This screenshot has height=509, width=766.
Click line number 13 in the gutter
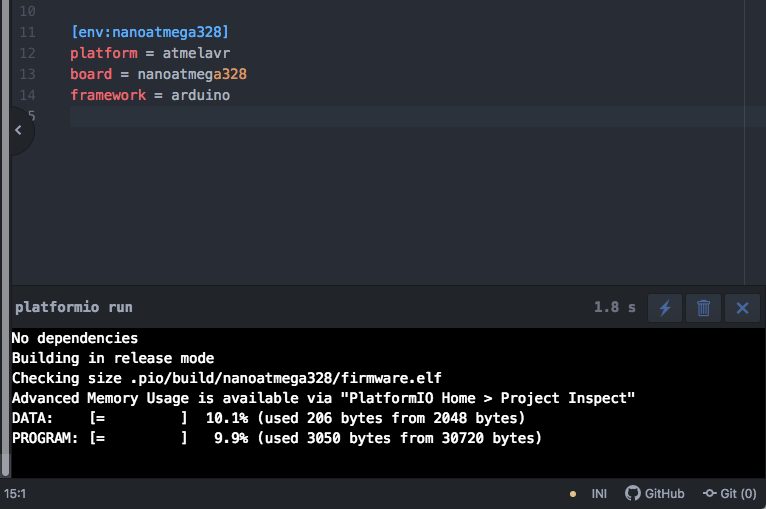[x=27, y=74]
